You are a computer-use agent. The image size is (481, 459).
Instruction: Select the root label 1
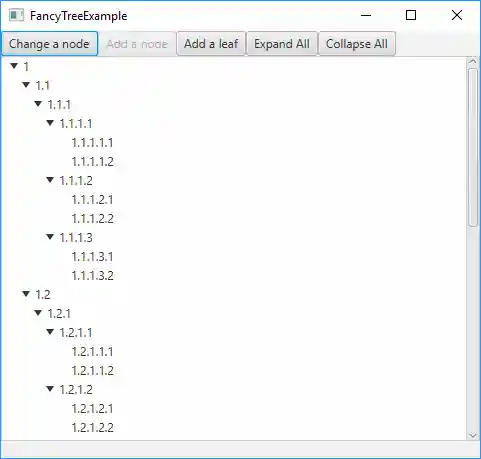[x=26, y=67]
